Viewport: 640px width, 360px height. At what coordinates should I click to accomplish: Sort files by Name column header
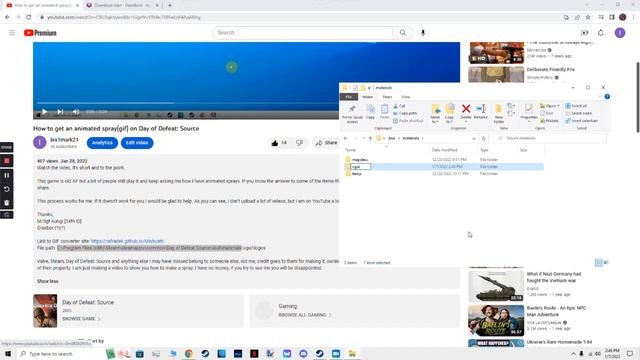click(x=350, y=150)
